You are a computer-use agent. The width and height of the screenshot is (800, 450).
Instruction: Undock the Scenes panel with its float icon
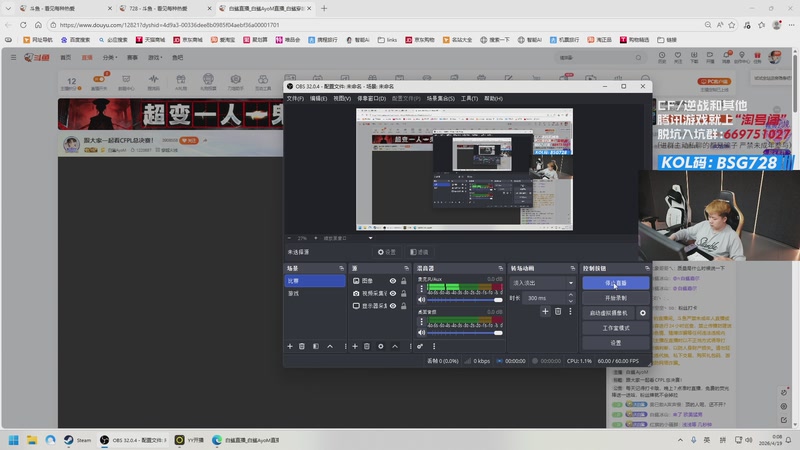341,268
